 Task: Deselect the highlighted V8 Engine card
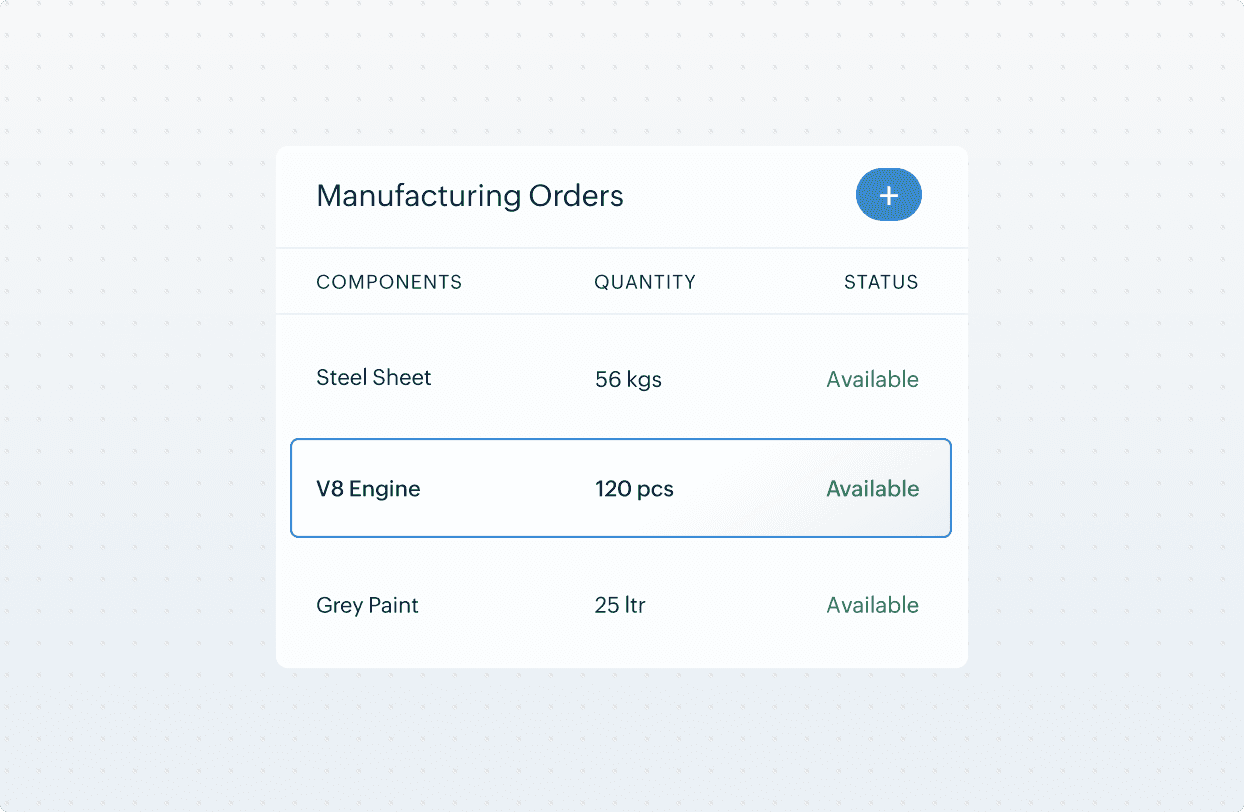[x=620, y=488]
